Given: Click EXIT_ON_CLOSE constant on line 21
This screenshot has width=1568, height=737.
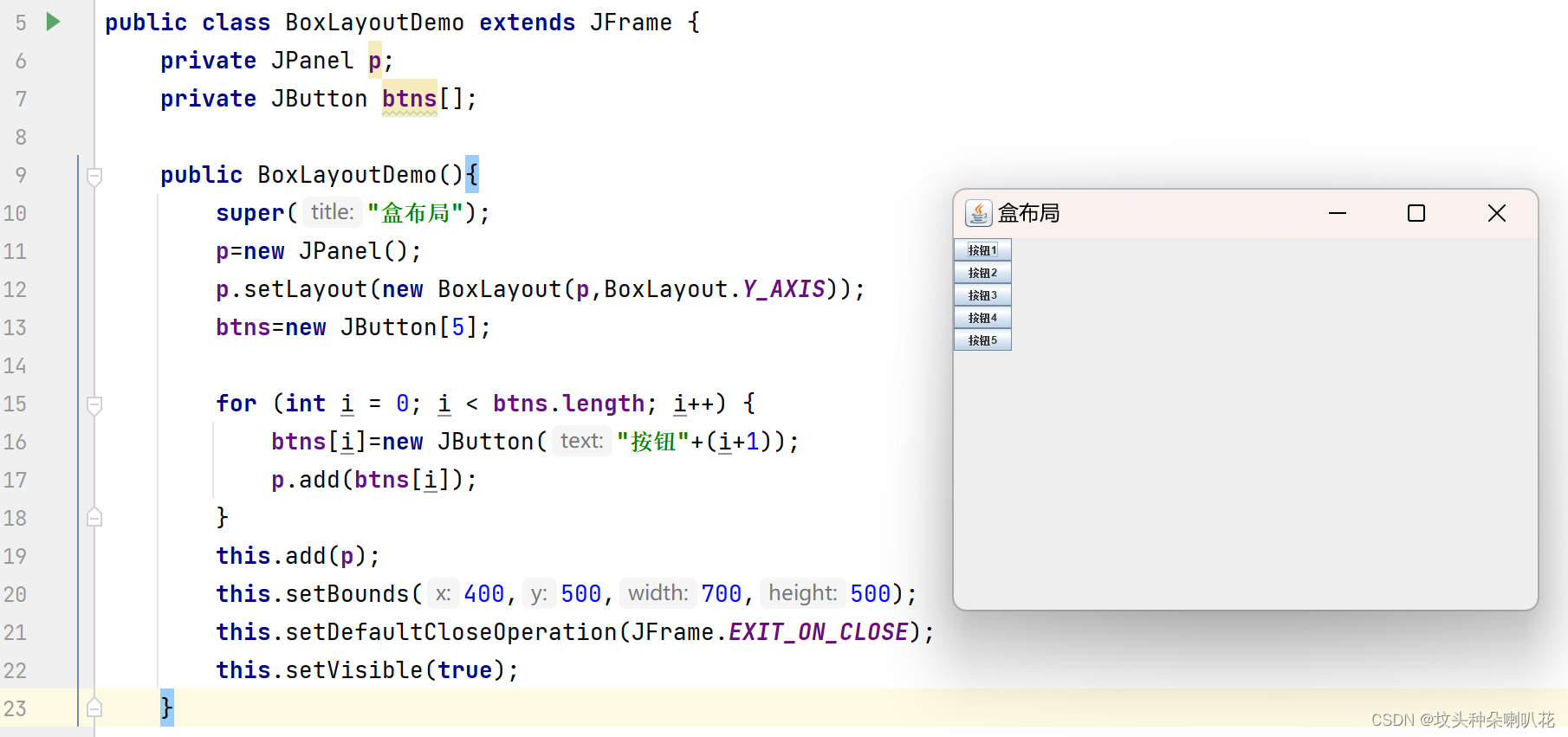Looking at the screenshot, I should pos(819,632).
